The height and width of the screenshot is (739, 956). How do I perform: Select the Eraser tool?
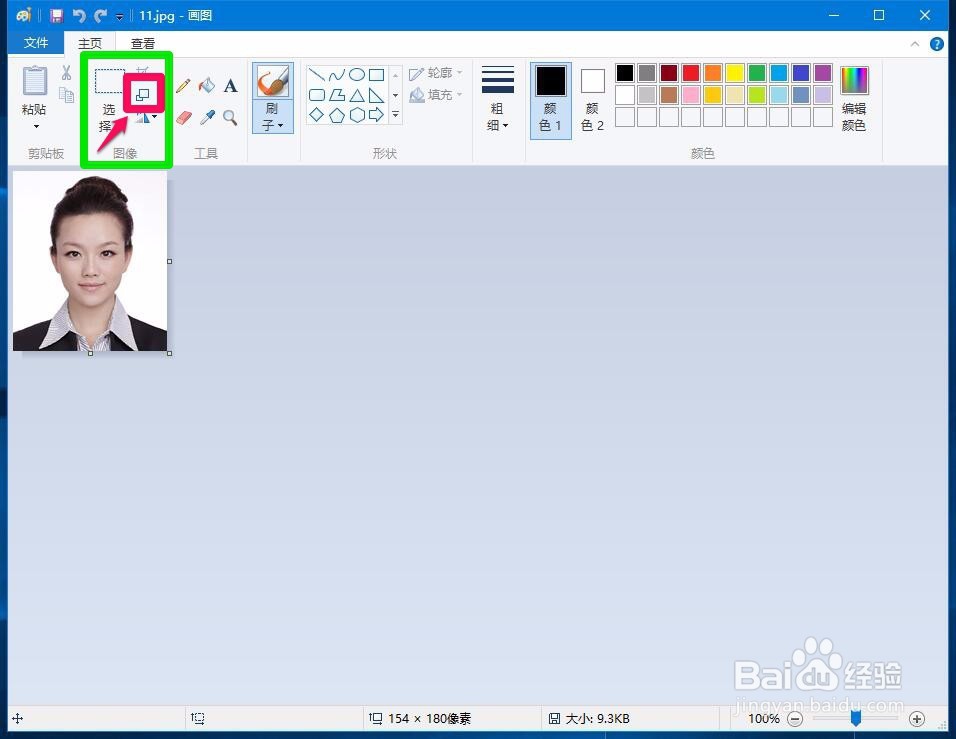[184, 117]
